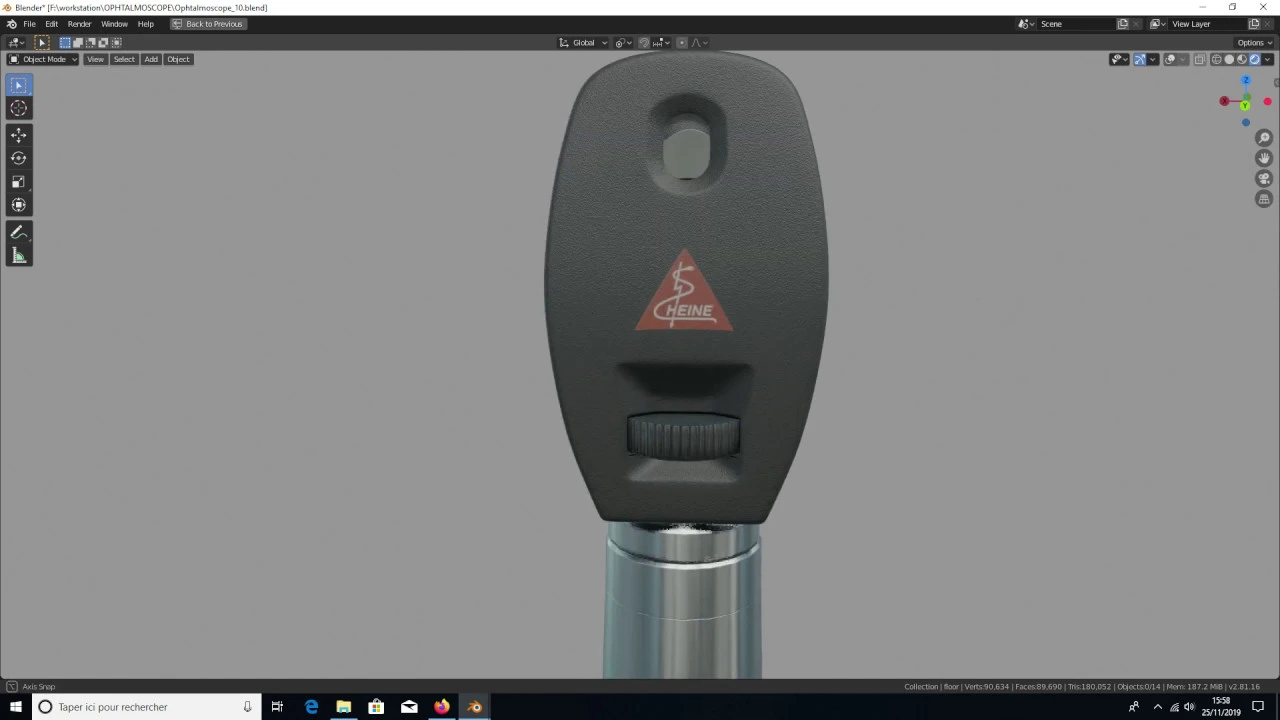Open the viewport Object menu
This screenshot has width=1280, height=720.
(178, 59)
